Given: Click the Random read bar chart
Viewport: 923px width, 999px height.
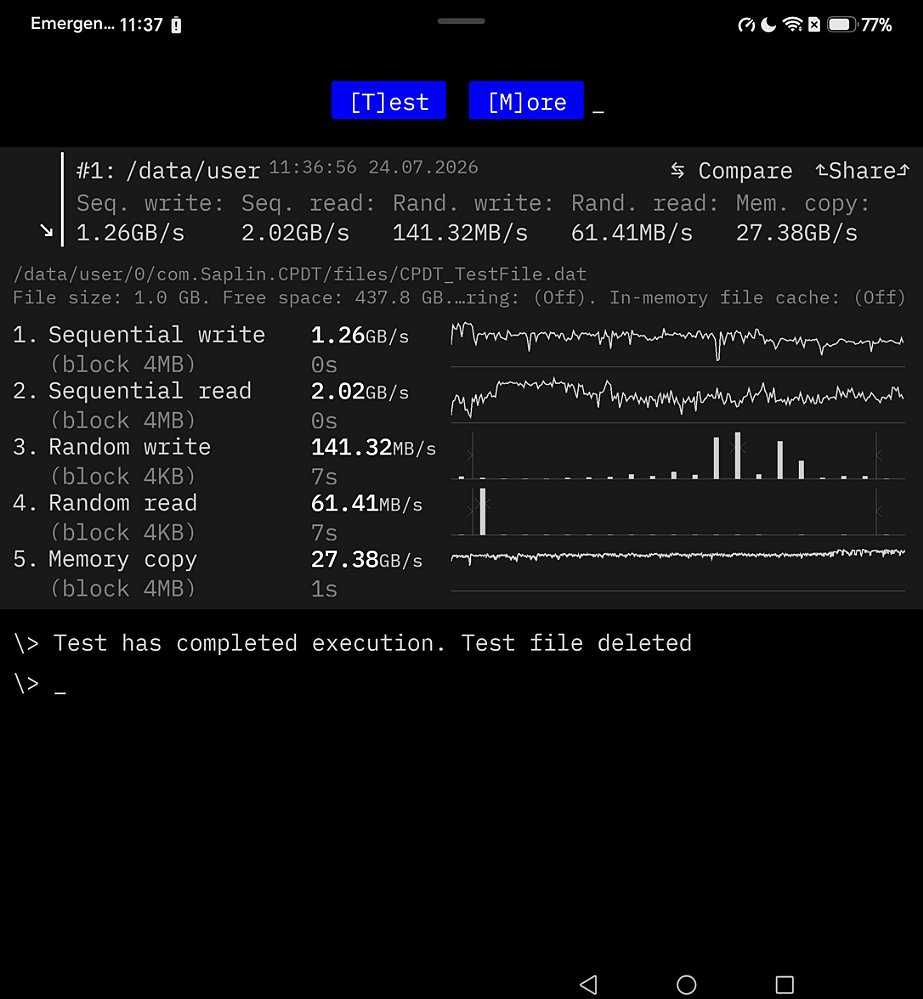Looking at the screenshot, I should point(677,511).
